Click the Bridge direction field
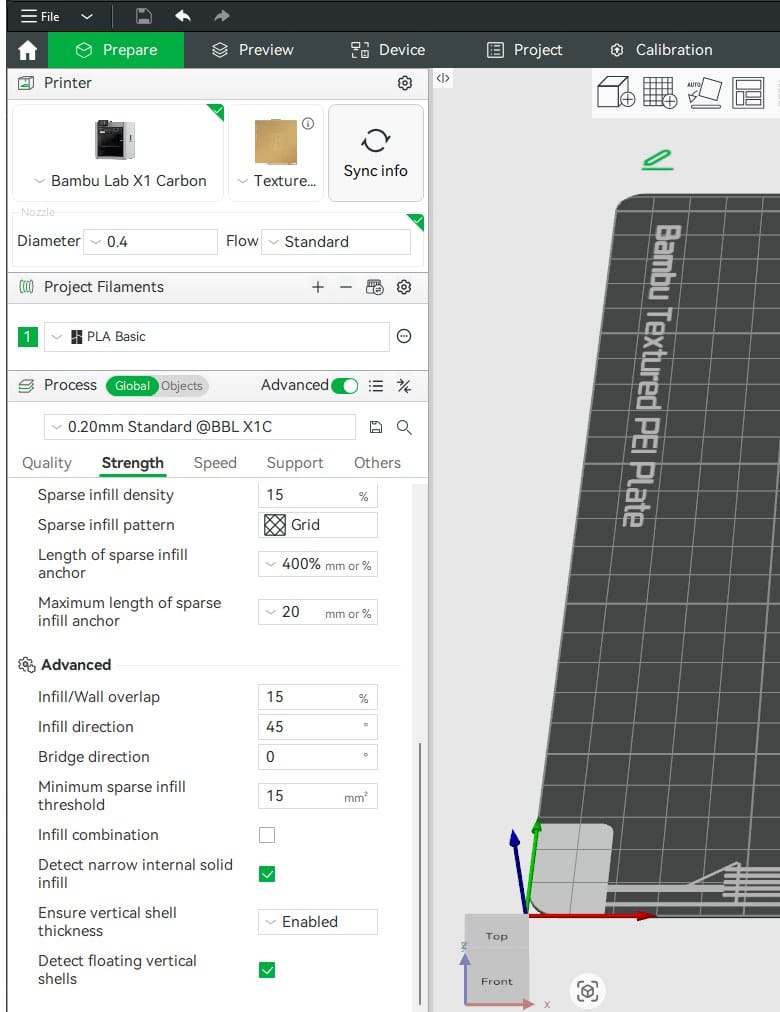780x1012 pixels. click(x=317, y=757)
